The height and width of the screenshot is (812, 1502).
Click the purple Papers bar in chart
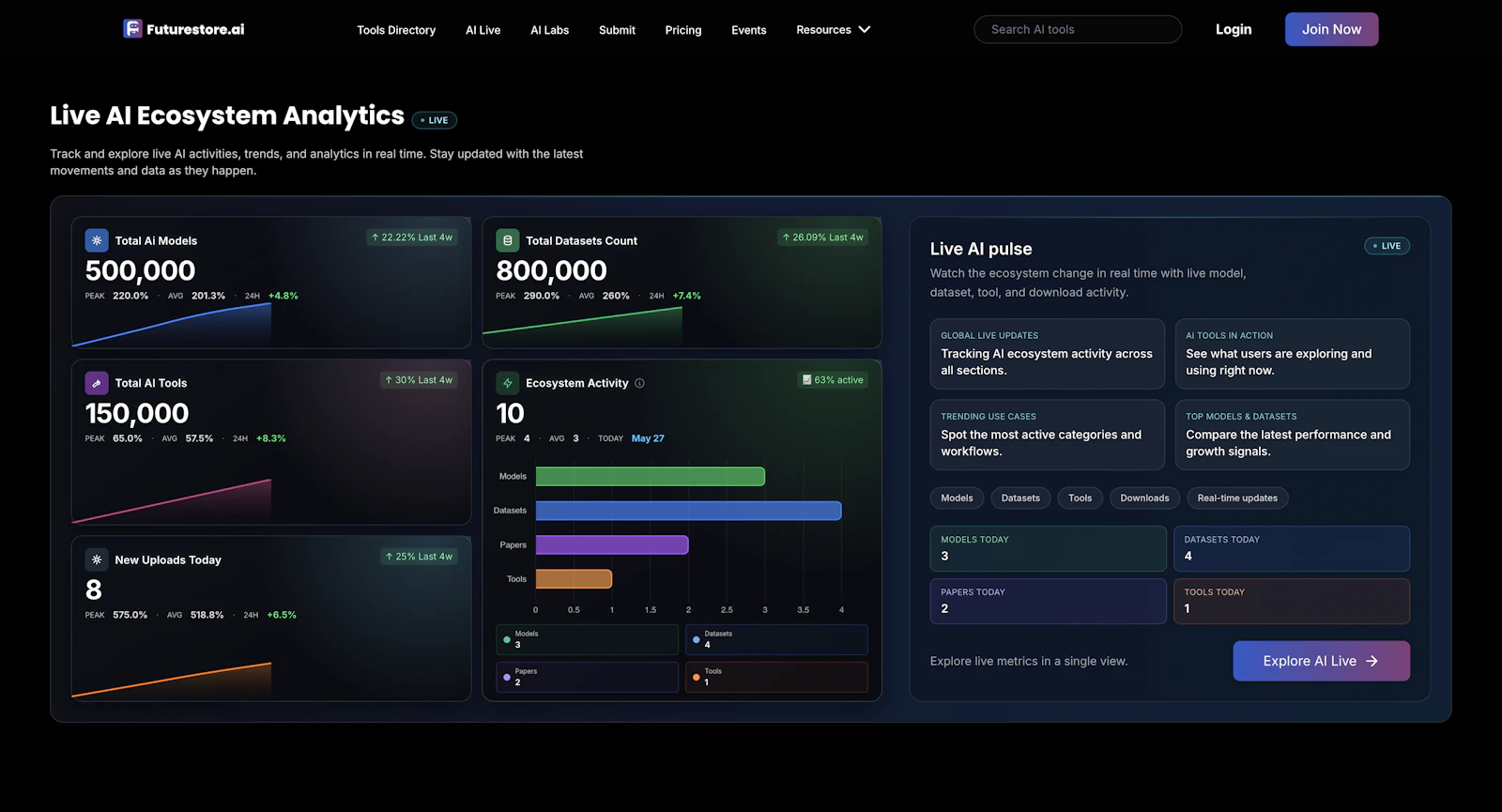pos(612,544)
